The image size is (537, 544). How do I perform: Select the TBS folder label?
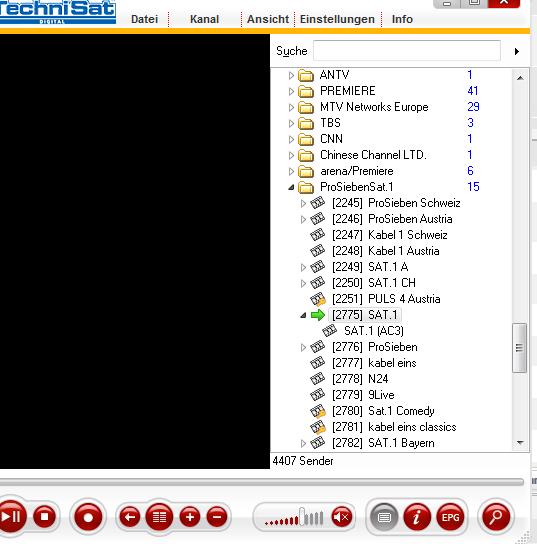(330, 123)
